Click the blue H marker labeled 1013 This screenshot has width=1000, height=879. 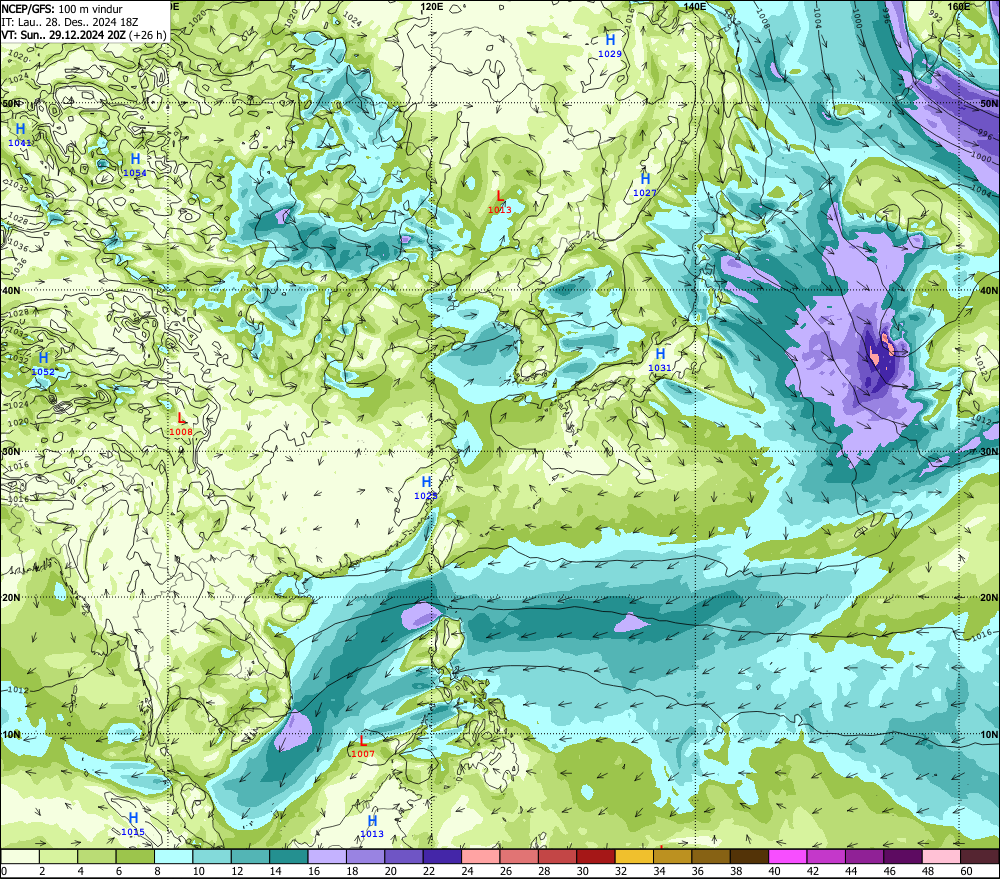point(372,820)
